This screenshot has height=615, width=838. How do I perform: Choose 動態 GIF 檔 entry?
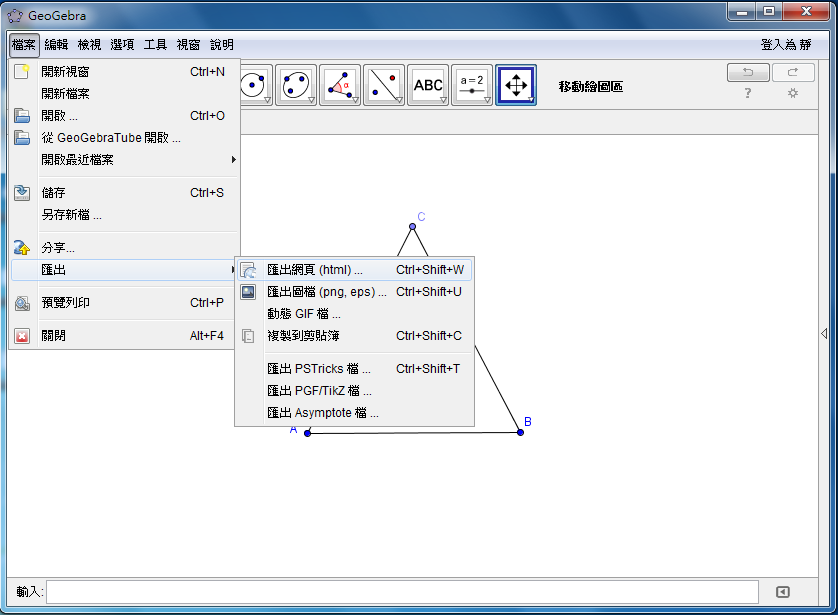tap(354, 314)
